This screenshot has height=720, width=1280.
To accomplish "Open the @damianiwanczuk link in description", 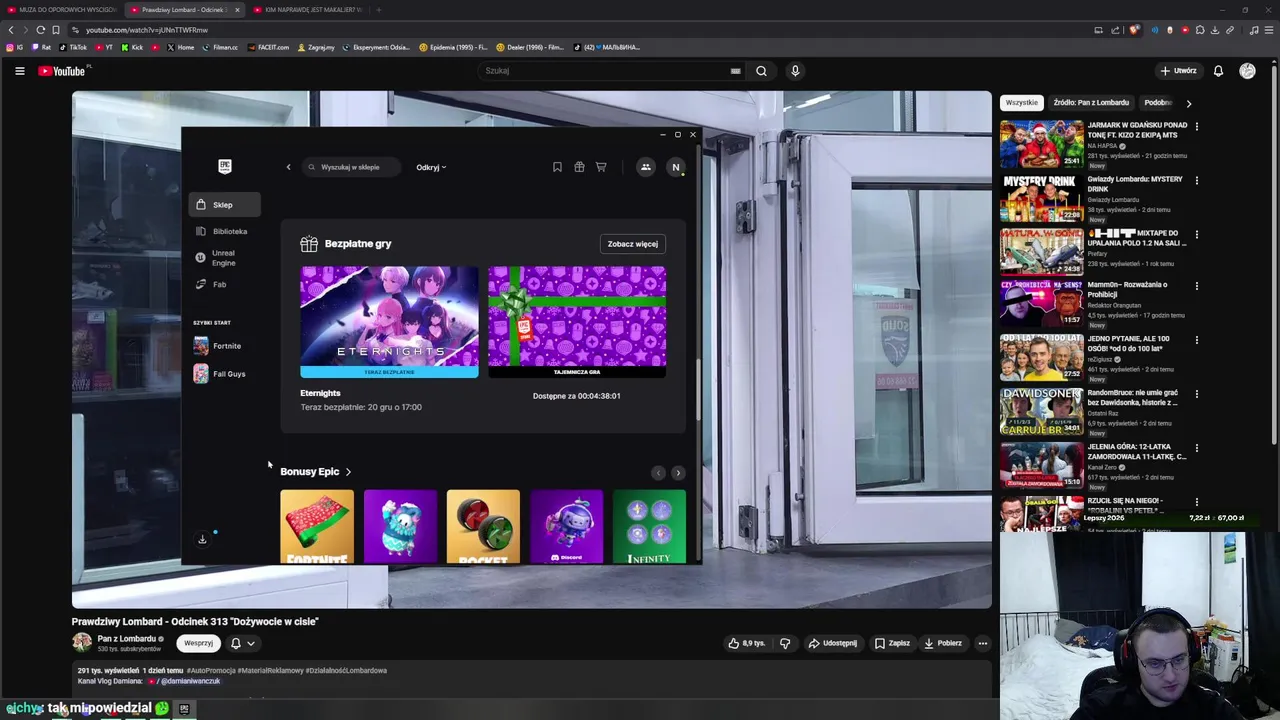I will coord(190,681).
